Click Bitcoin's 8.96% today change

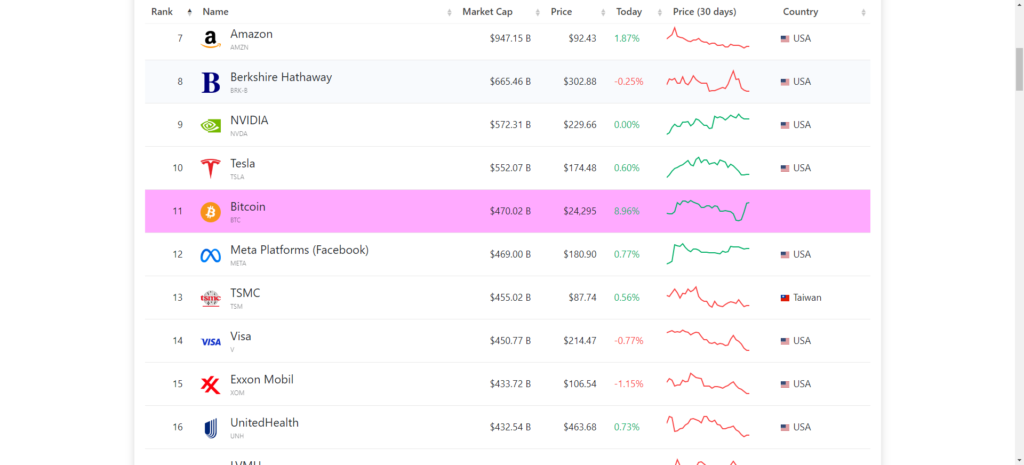(627, 211)
